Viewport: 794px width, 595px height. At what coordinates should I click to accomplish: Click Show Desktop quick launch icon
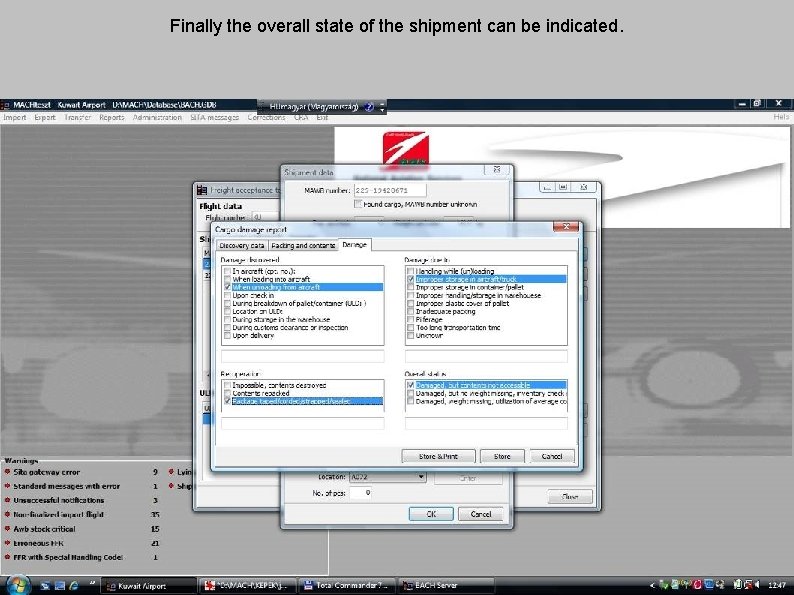[45, 585]
